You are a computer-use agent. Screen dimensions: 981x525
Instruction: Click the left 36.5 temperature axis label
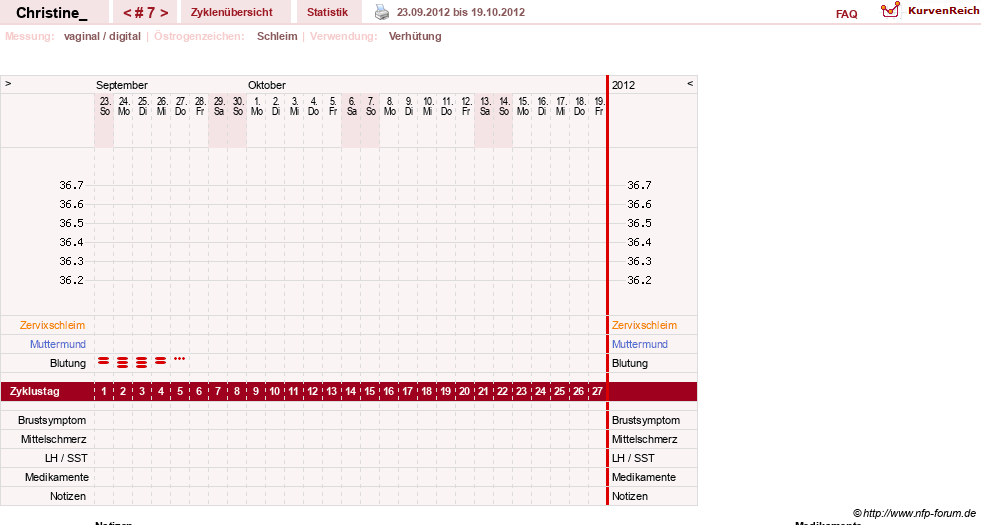click(71, 223)
